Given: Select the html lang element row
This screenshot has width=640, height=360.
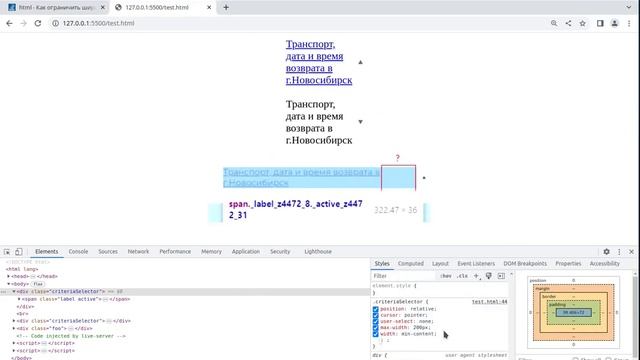Looking at the screenshot, I should [x=22, y=269].
